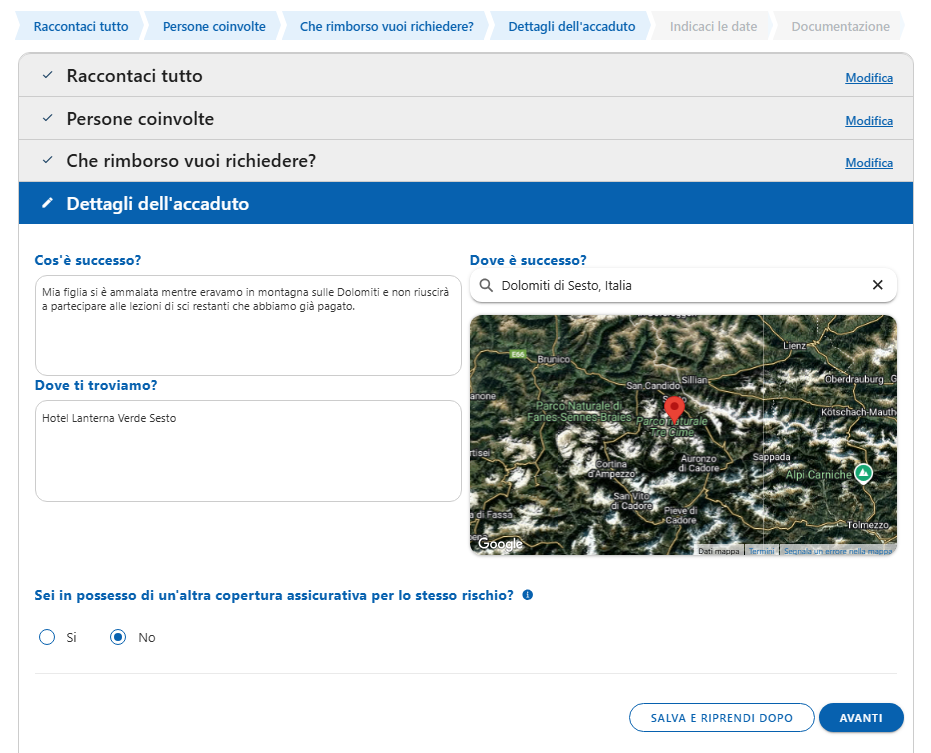931x753 pixels.
Task: Click 'Segnala un errore nella mappa' link
Action: click(837, 551)
